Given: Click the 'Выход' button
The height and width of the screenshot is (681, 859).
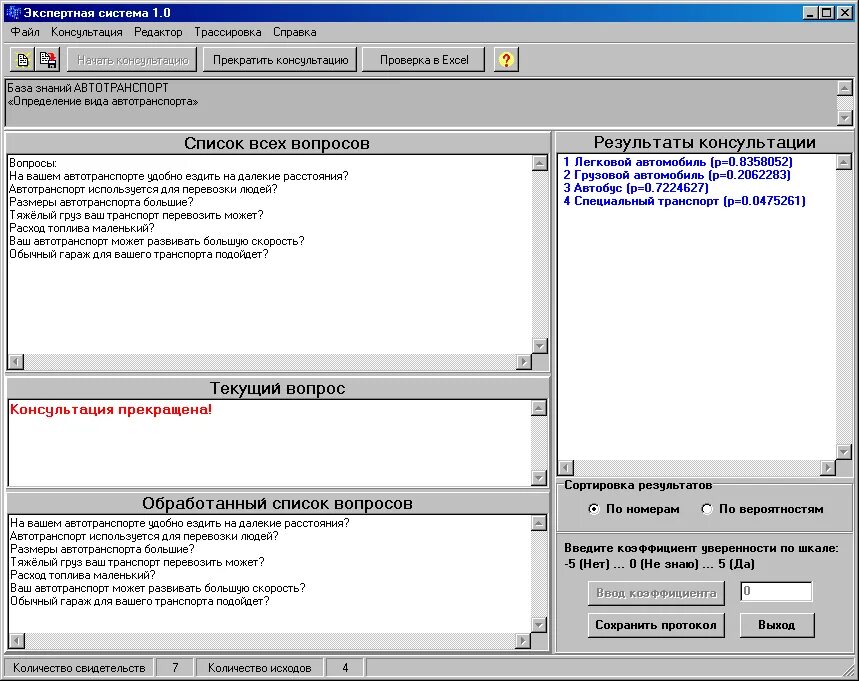Looking at the screenshot, I should (x=777, y=625).
